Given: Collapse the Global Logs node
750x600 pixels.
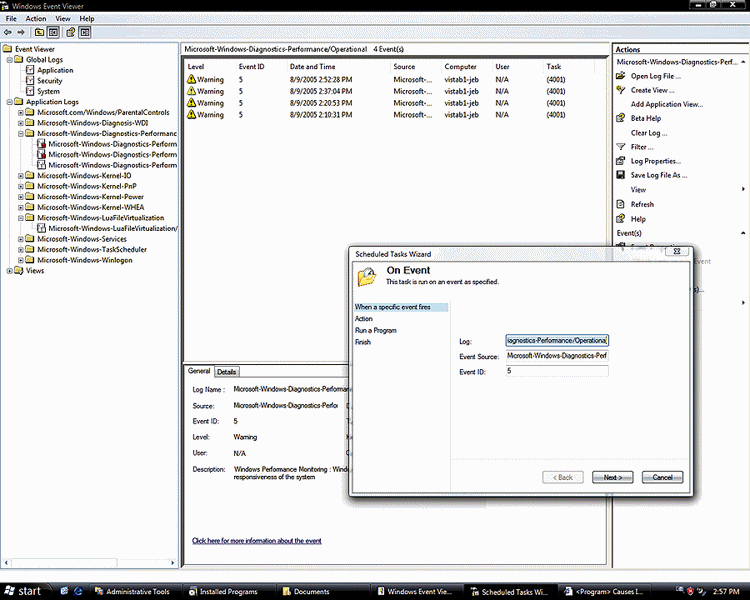Looking at the screenshot, I should click(9, 60).
